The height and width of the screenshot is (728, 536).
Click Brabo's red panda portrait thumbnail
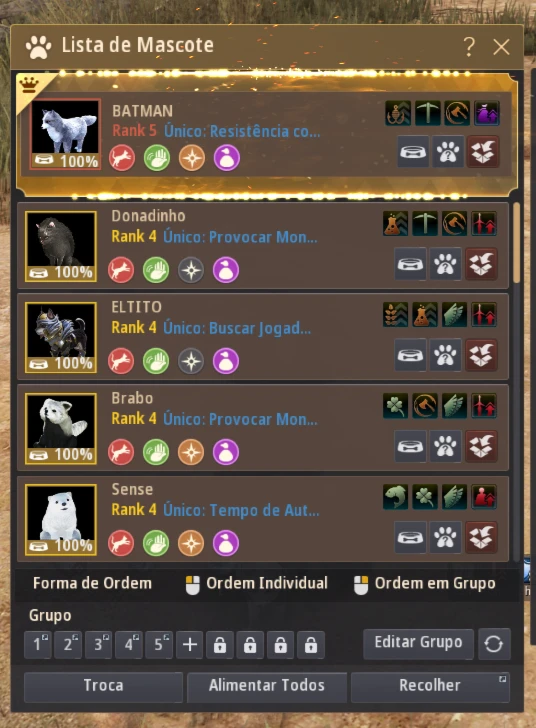pos(61,428)
